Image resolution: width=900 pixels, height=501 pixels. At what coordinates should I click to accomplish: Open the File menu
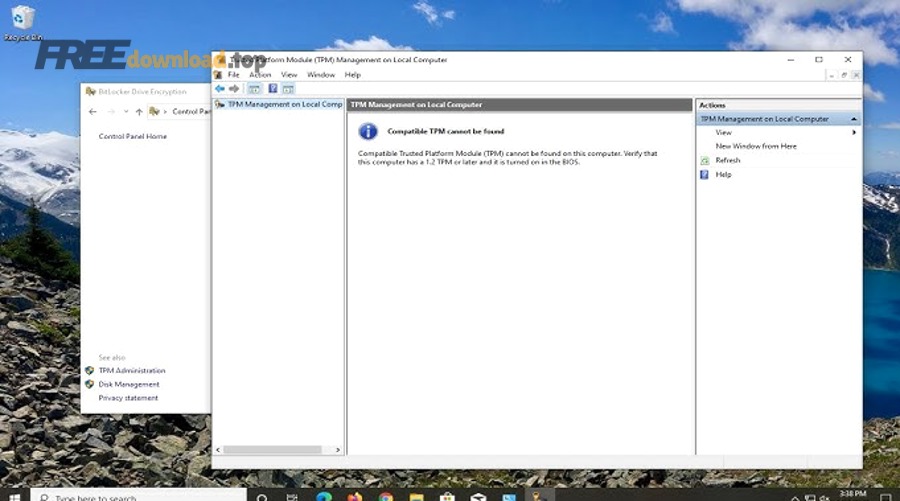[234, 75]
